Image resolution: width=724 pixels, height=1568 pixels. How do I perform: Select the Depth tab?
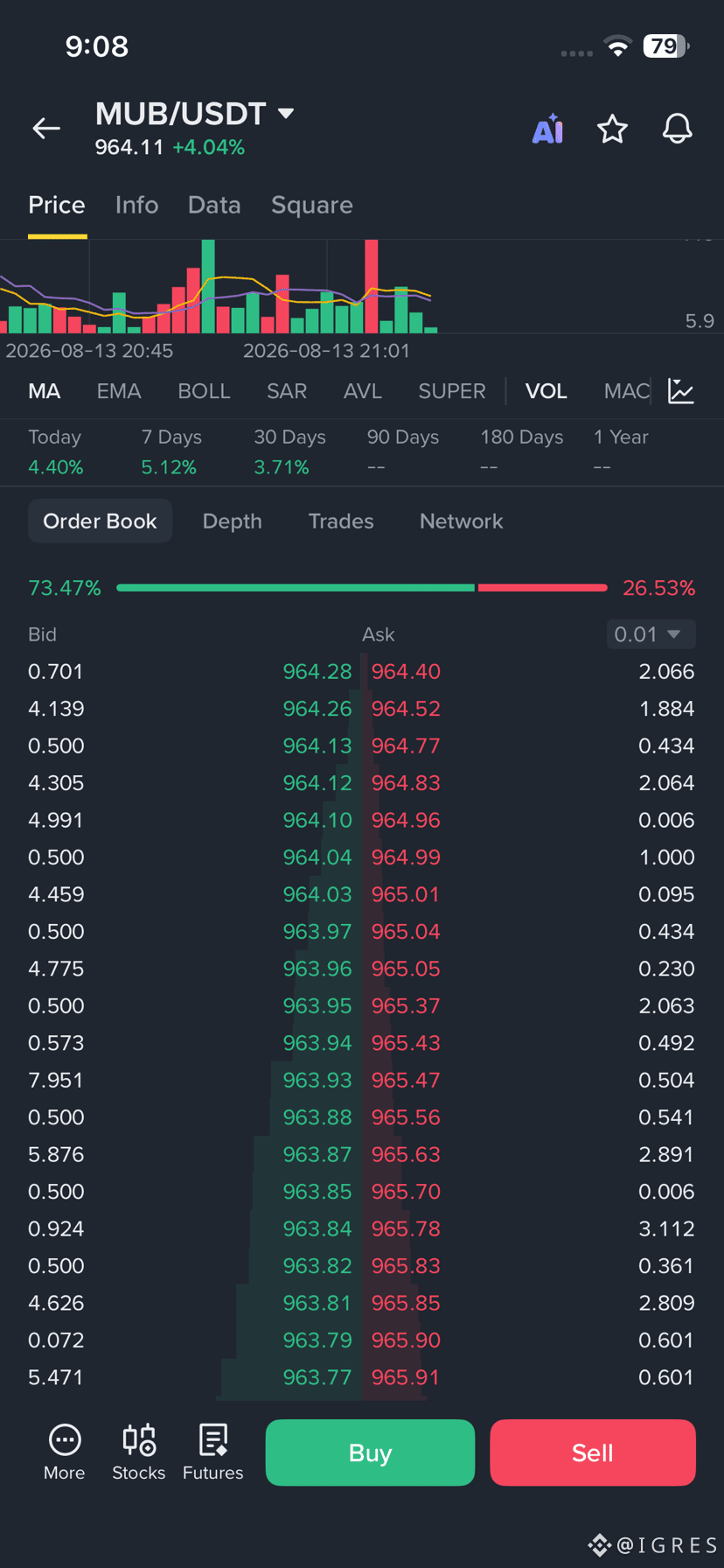pos(232,521)
